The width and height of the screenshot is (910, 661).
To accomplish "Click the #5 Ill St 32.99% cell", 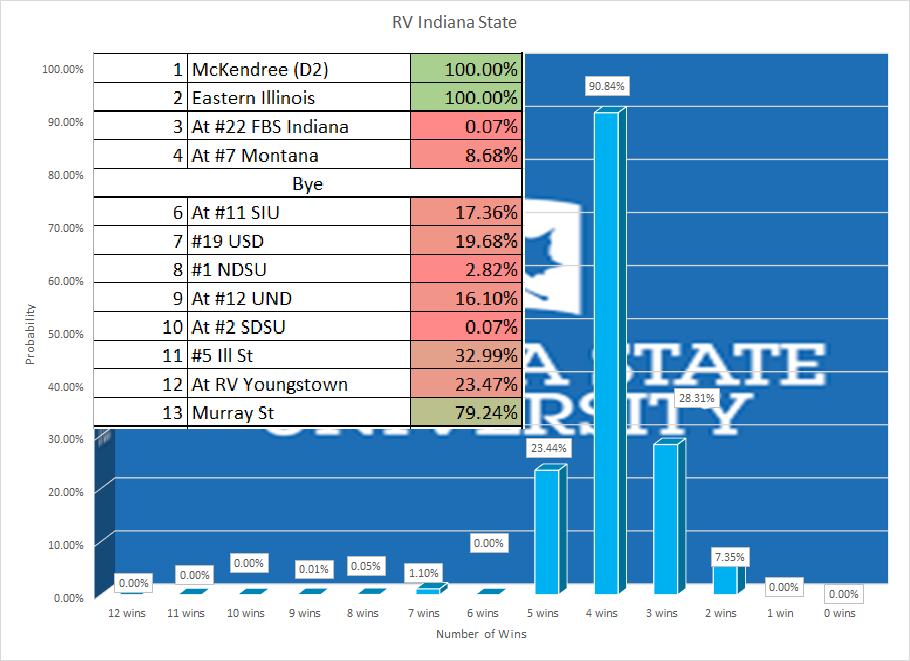I will pyautogui.click(x=467, y=356).
